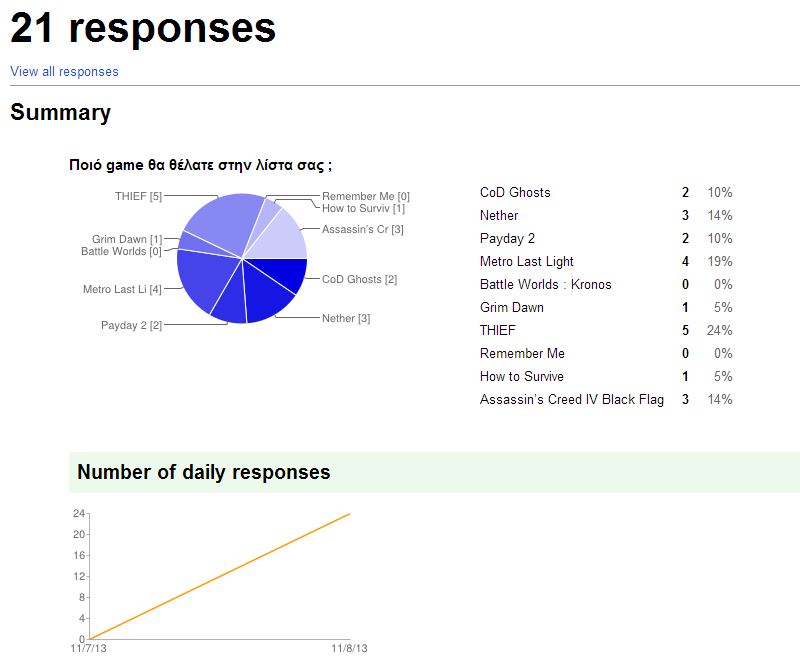This screenshot has height=666, width=800.
Task: Click the count 3 beside Assassin's Creed IV
Action: tap(686, 399)
